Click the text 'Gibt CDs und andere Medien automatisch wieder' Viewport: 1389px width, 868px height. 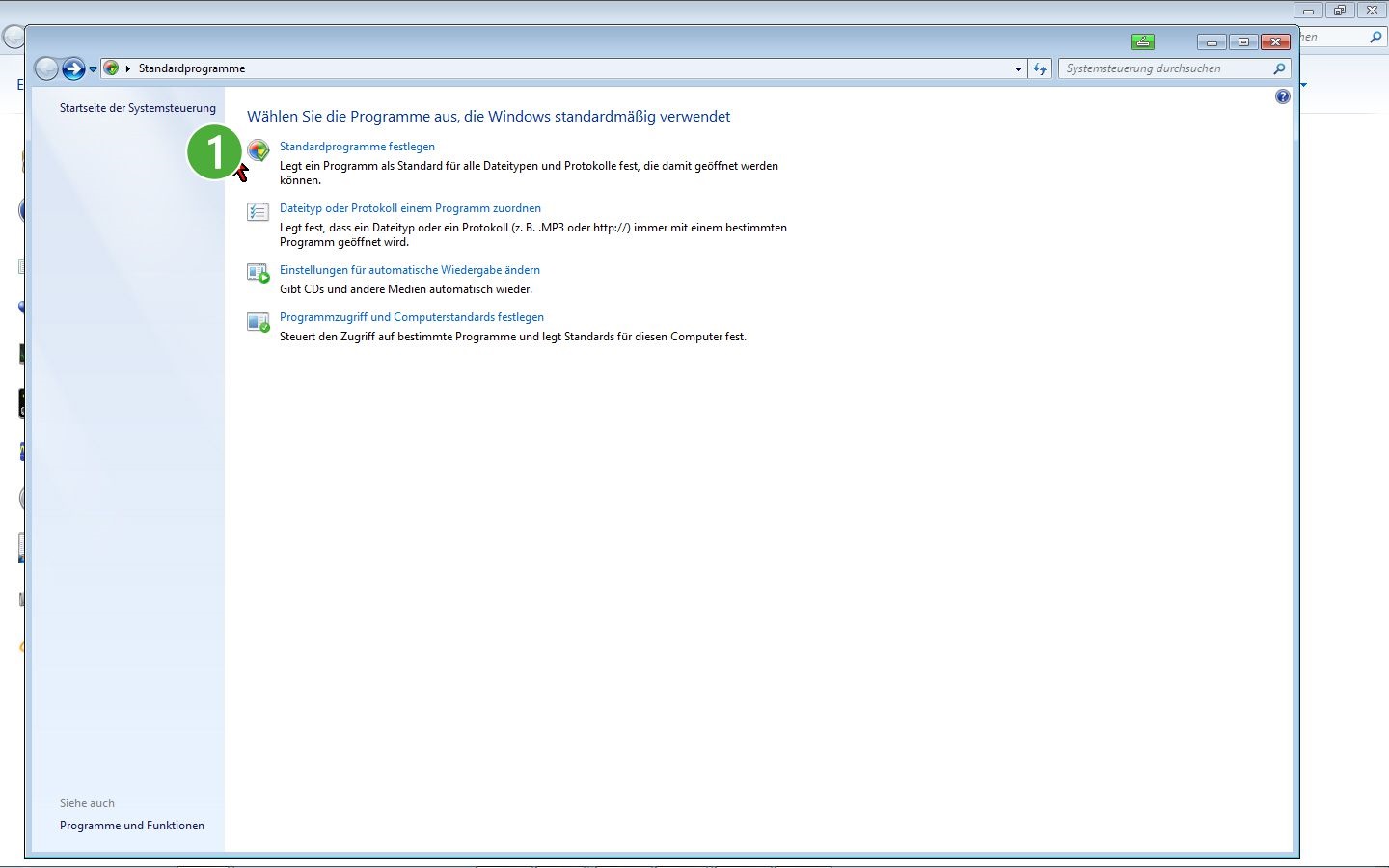[x=406, y=289]
